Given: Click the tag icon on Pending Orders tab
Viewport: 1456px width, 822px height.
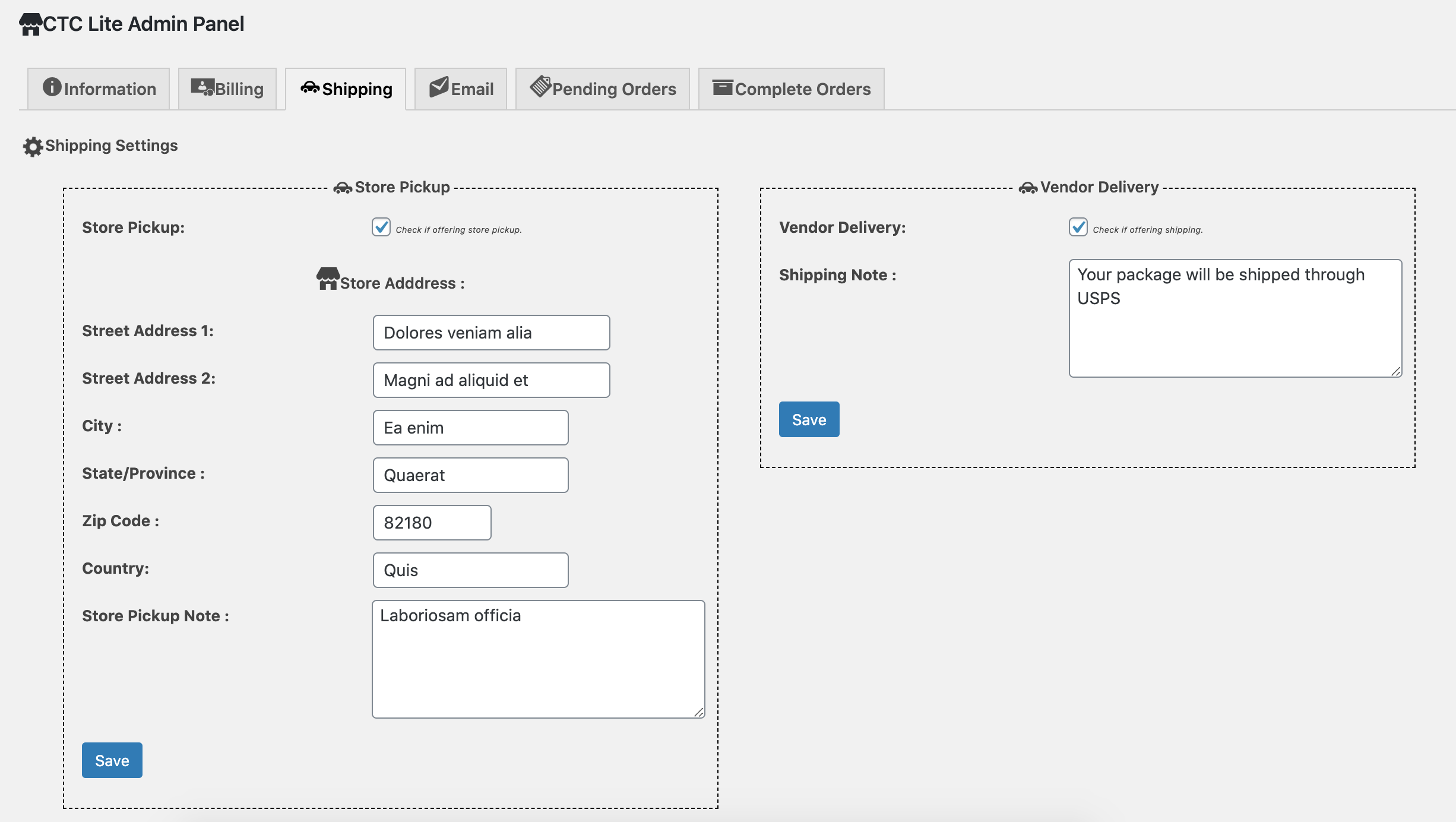Looking at the screenshot, I should click(540, 86).
